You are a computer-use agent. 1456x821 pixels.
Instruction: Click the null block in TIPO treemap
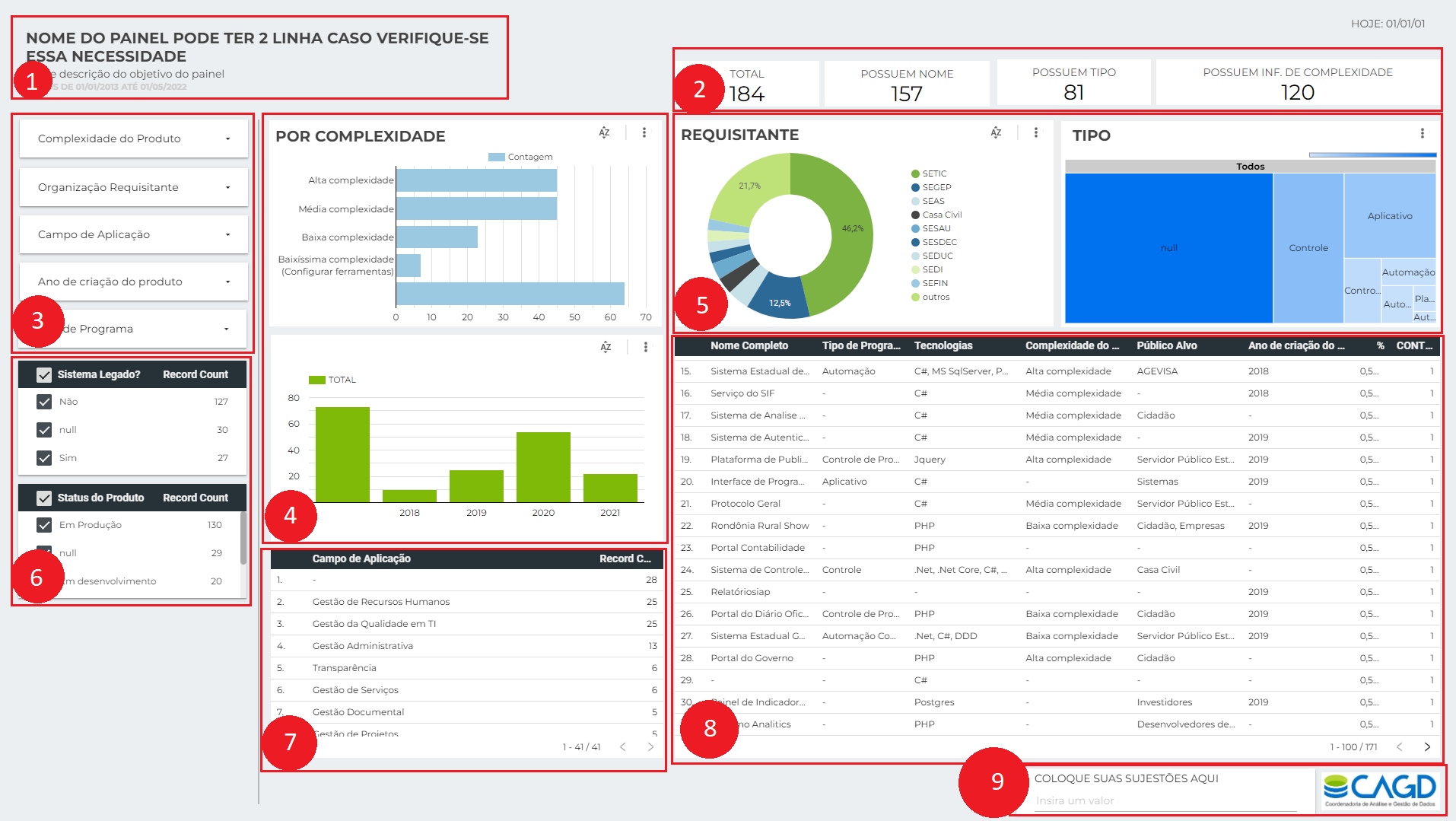1169,248
